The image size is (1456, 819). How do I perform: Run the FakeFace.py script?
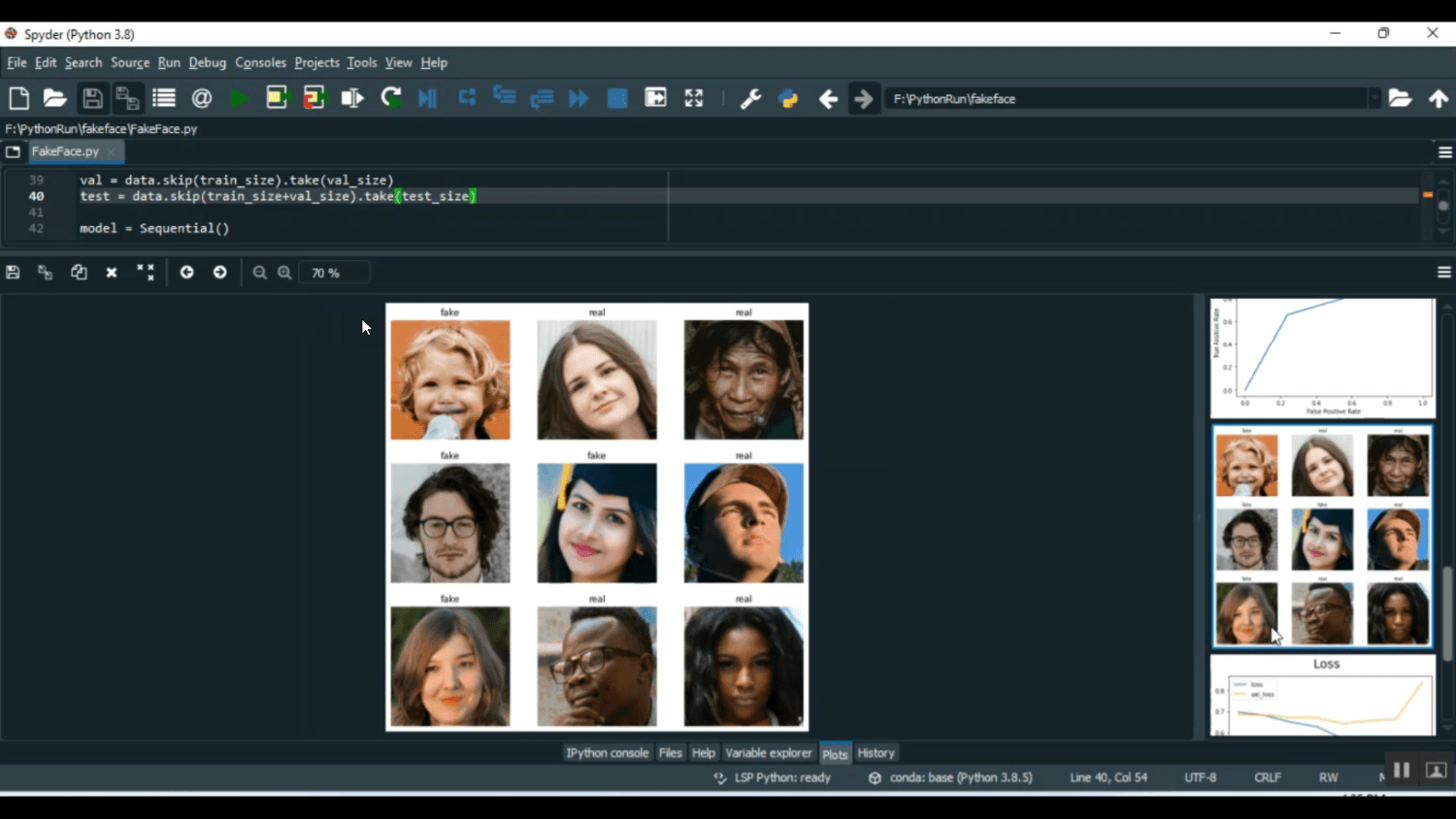pyautogui.click(x=239, y=97)
